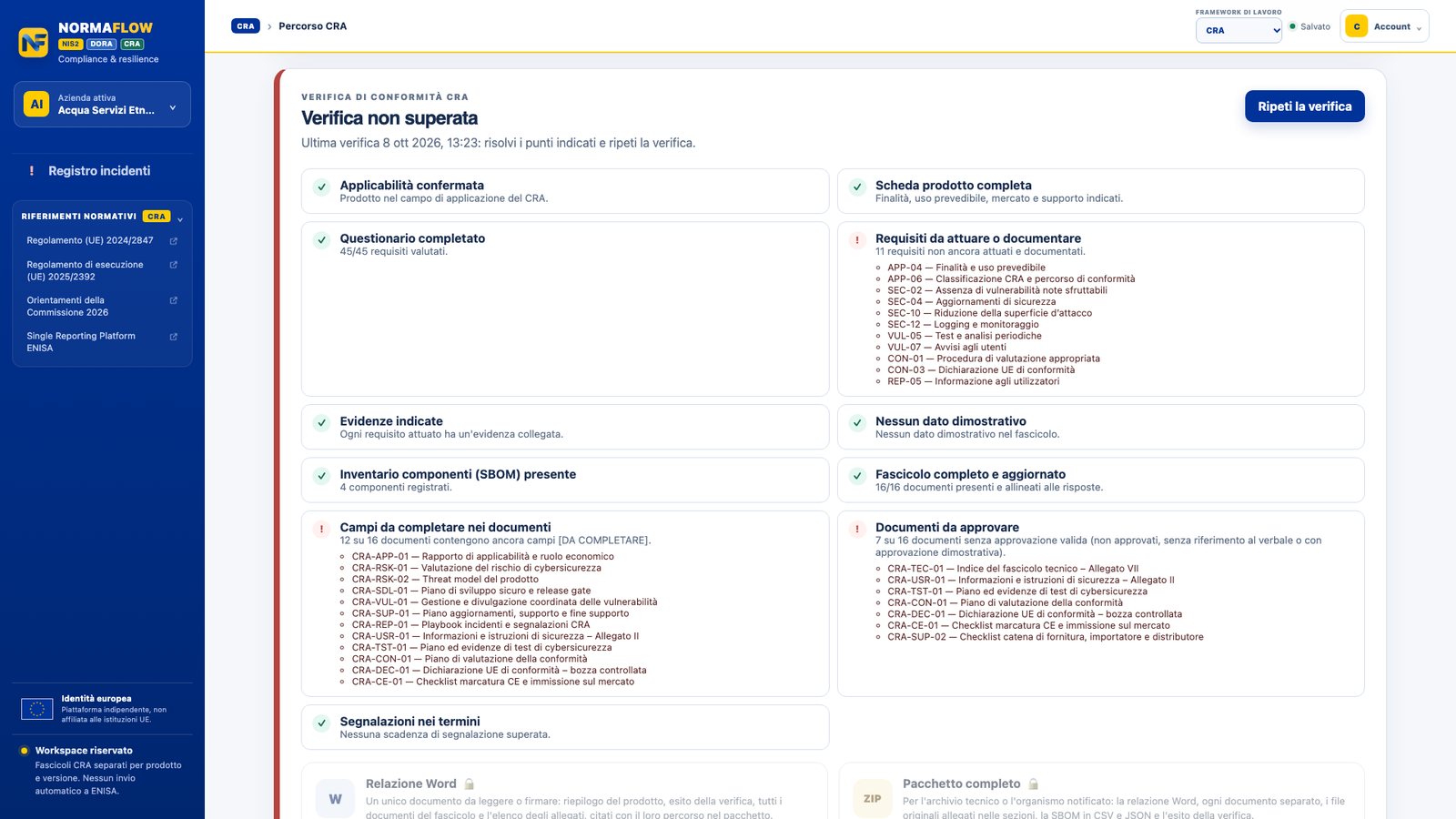Click the DORA badge under NormaFlow
This screenshot has width=1456, height=819.
point(102,44)
